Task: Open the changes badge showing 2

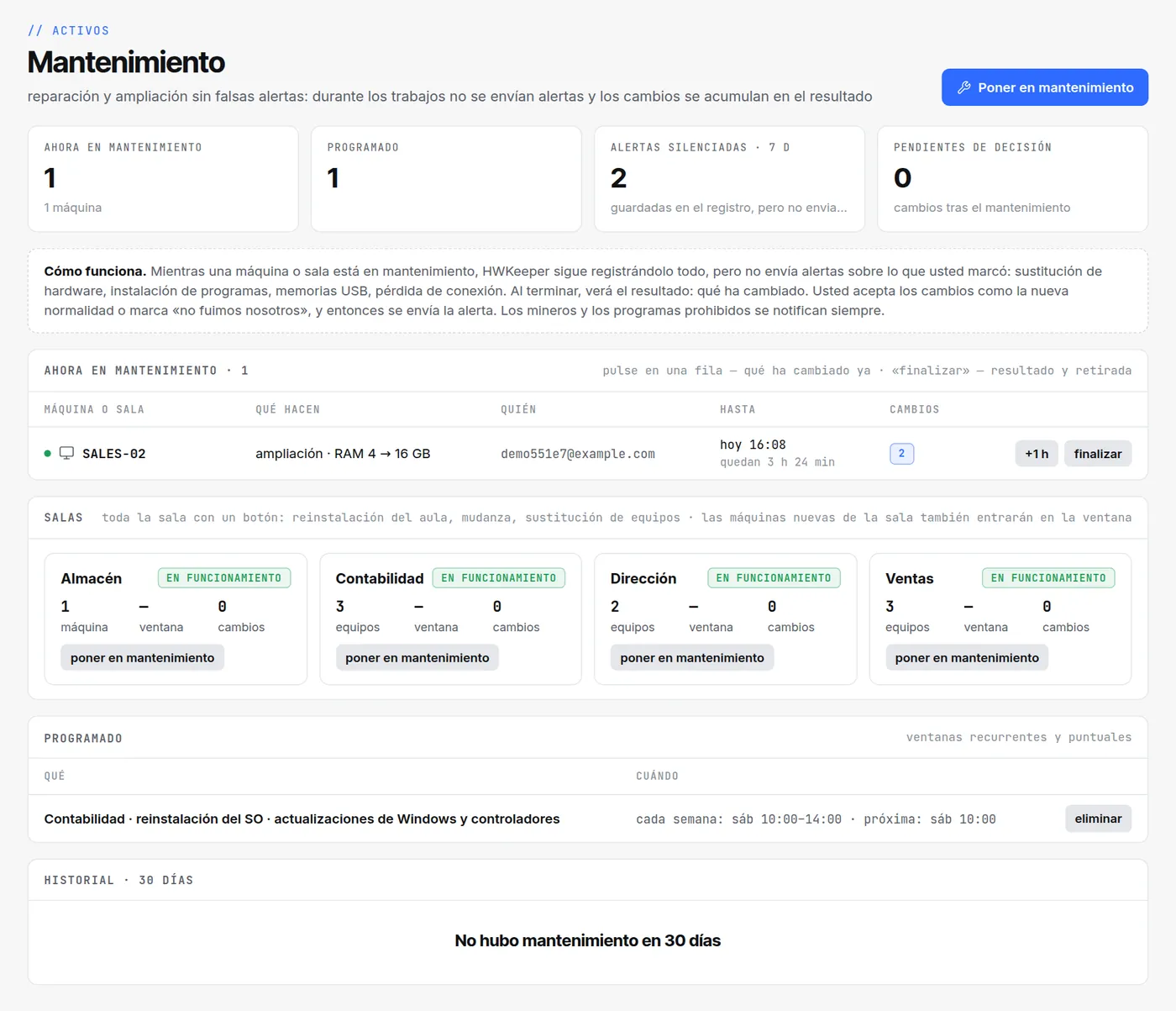Action: pos(901,454)
